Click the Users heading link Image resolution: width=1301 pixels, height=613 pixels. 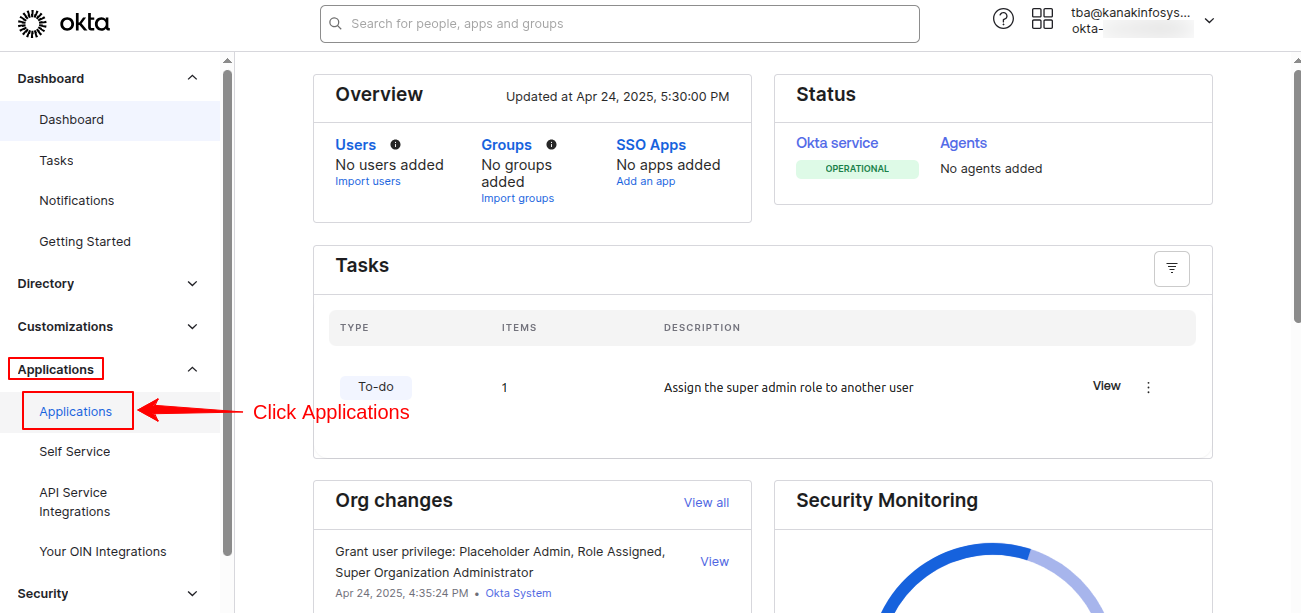(356, 145)
